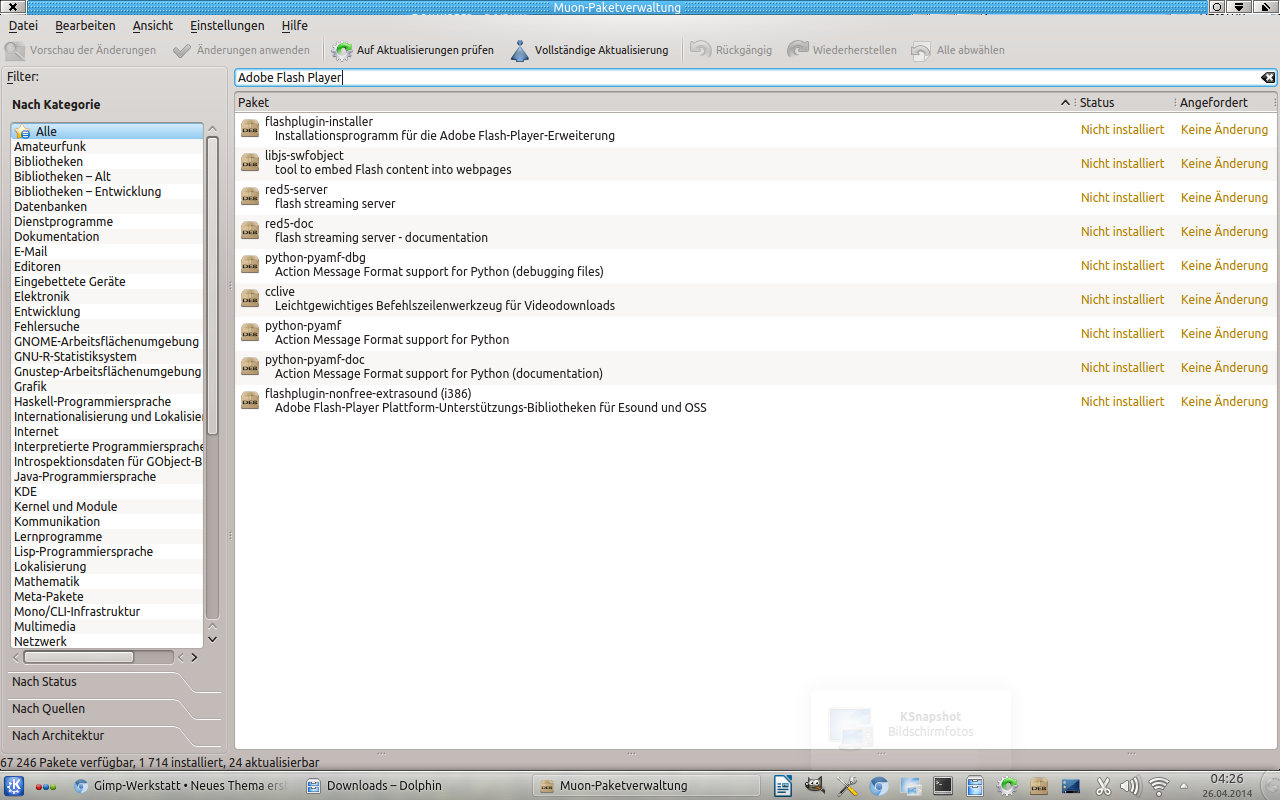Viewport: 1280px width, 800px height.
Task: Click the DEB icon of flashplugin-installer
Action: (250, 129)
